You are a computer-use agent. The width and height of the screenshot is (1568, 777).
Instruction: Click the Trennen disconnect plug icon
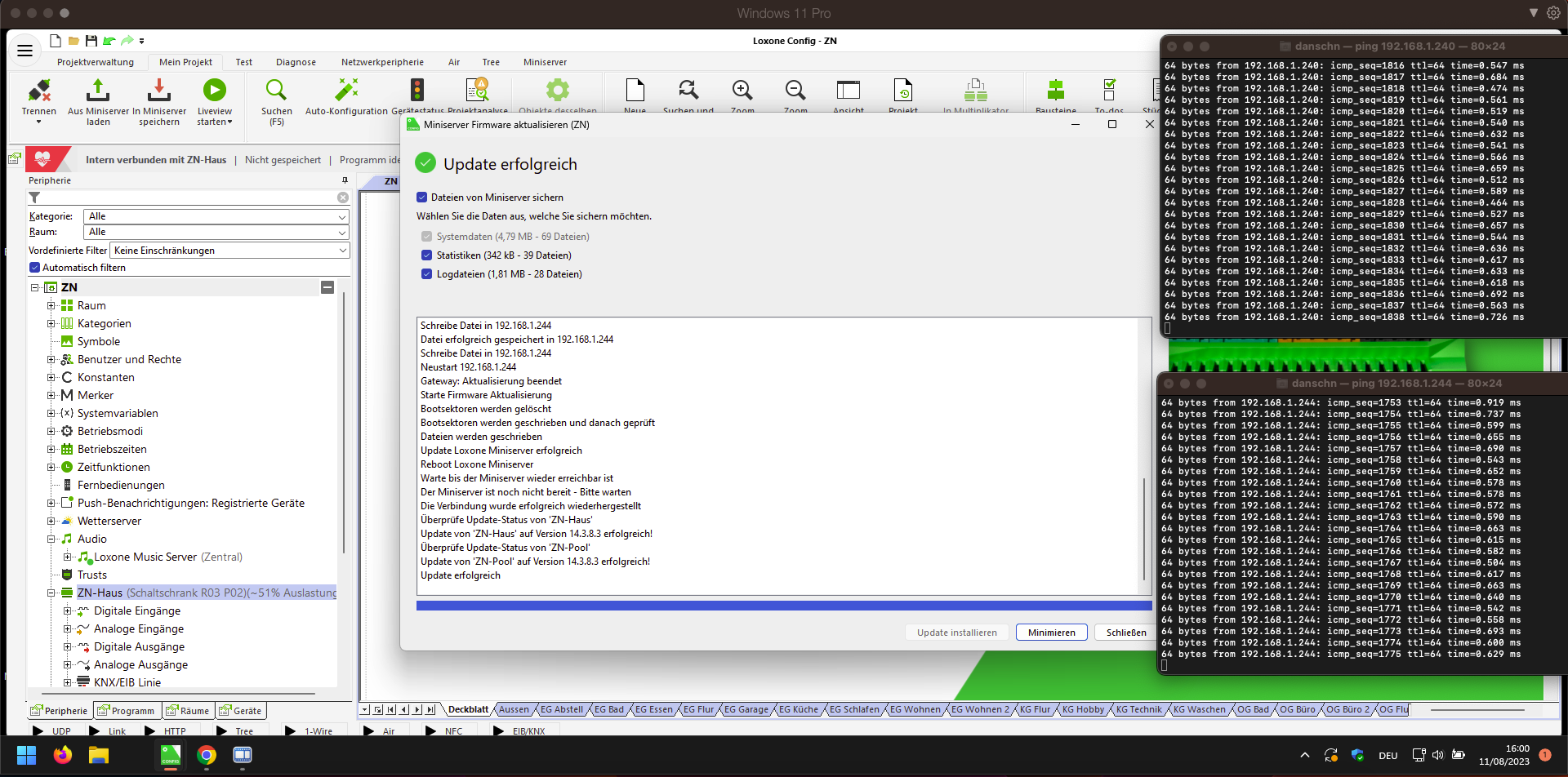pos(38,90)
